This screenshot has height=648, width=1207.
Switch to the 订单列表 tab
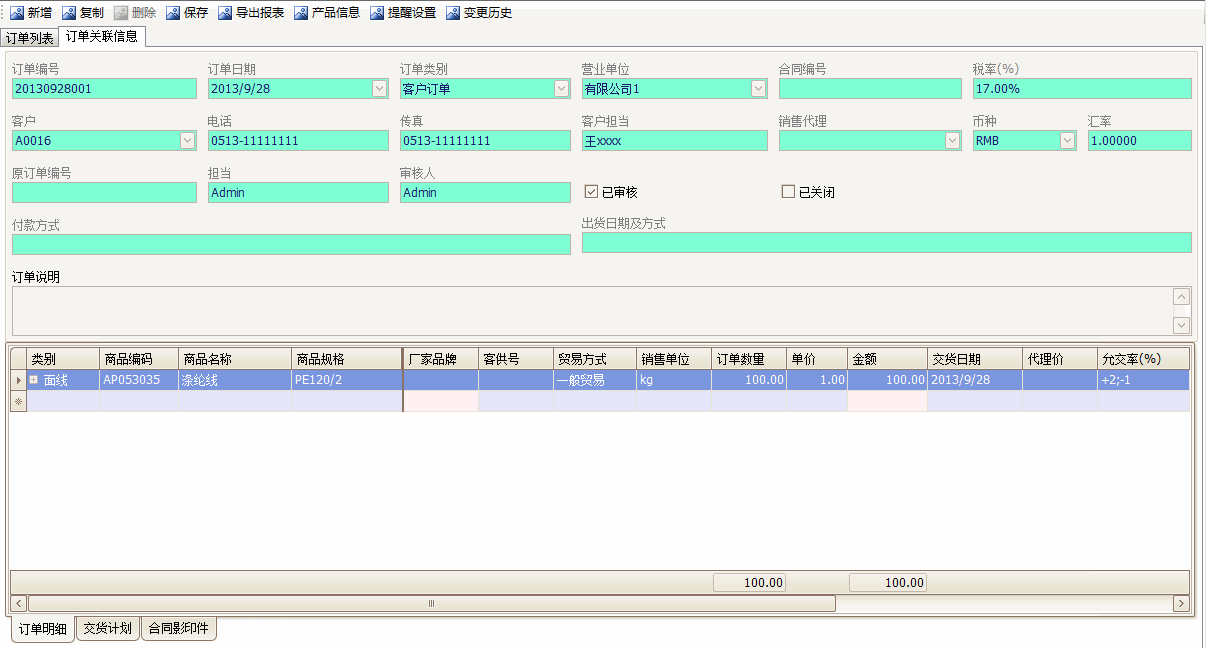30,38
